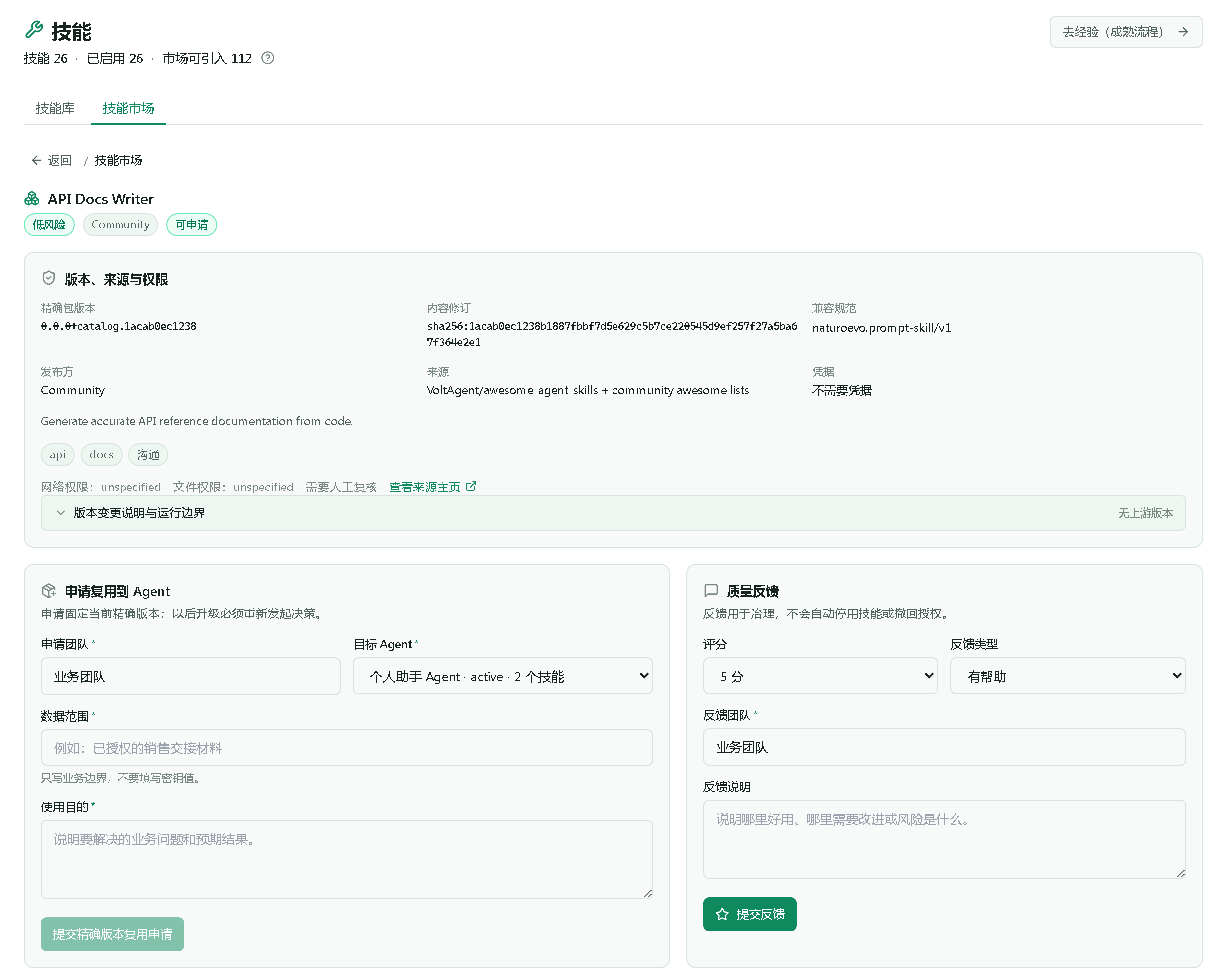1227x980 pixels.
Task: Click the package icon by 申请复用到 Agent
Action: pos(49,591)
